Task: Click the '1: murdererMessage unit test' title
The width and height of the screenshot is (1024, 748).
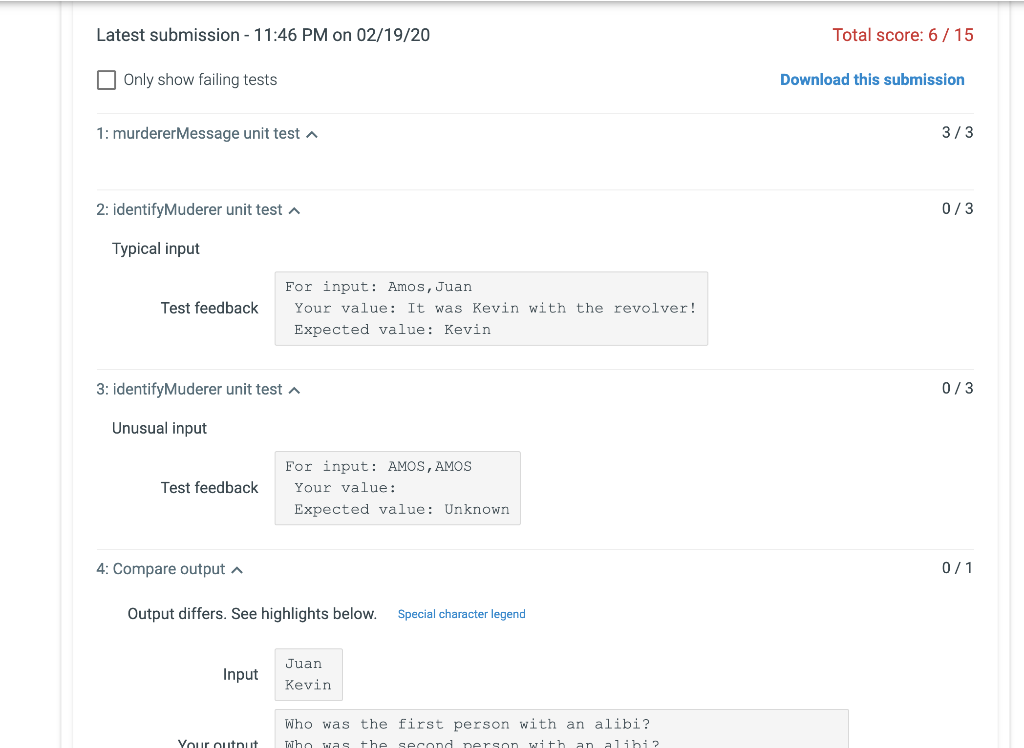Action: pos(198,133)
